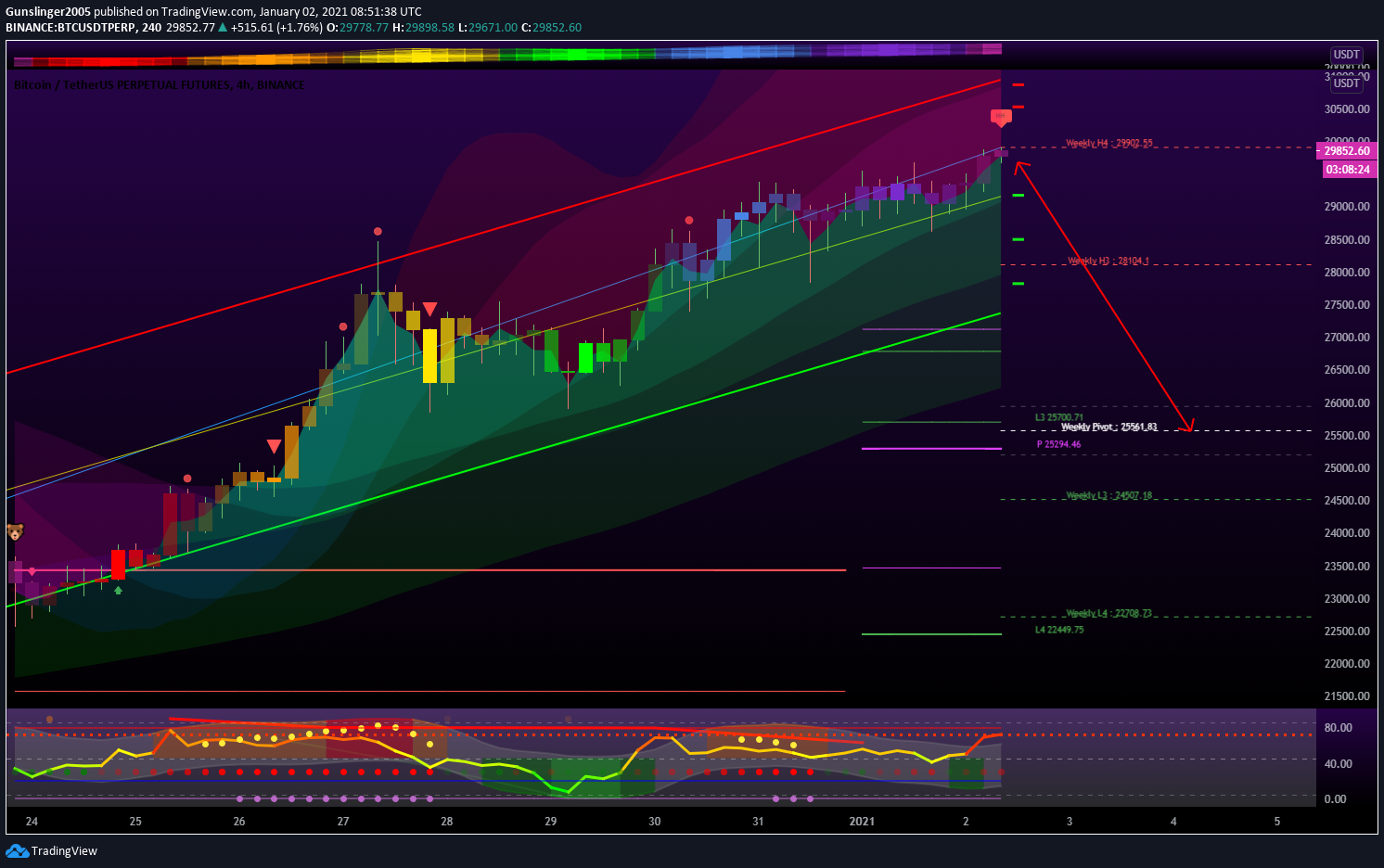
Task: Click the open value O:29778.77
Action: coord(357,28)
